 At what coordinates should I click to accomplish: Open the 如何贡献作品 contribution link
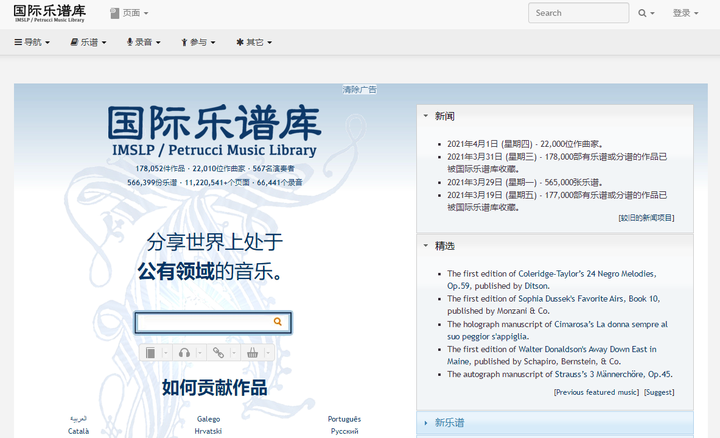(x=214, y=388)
